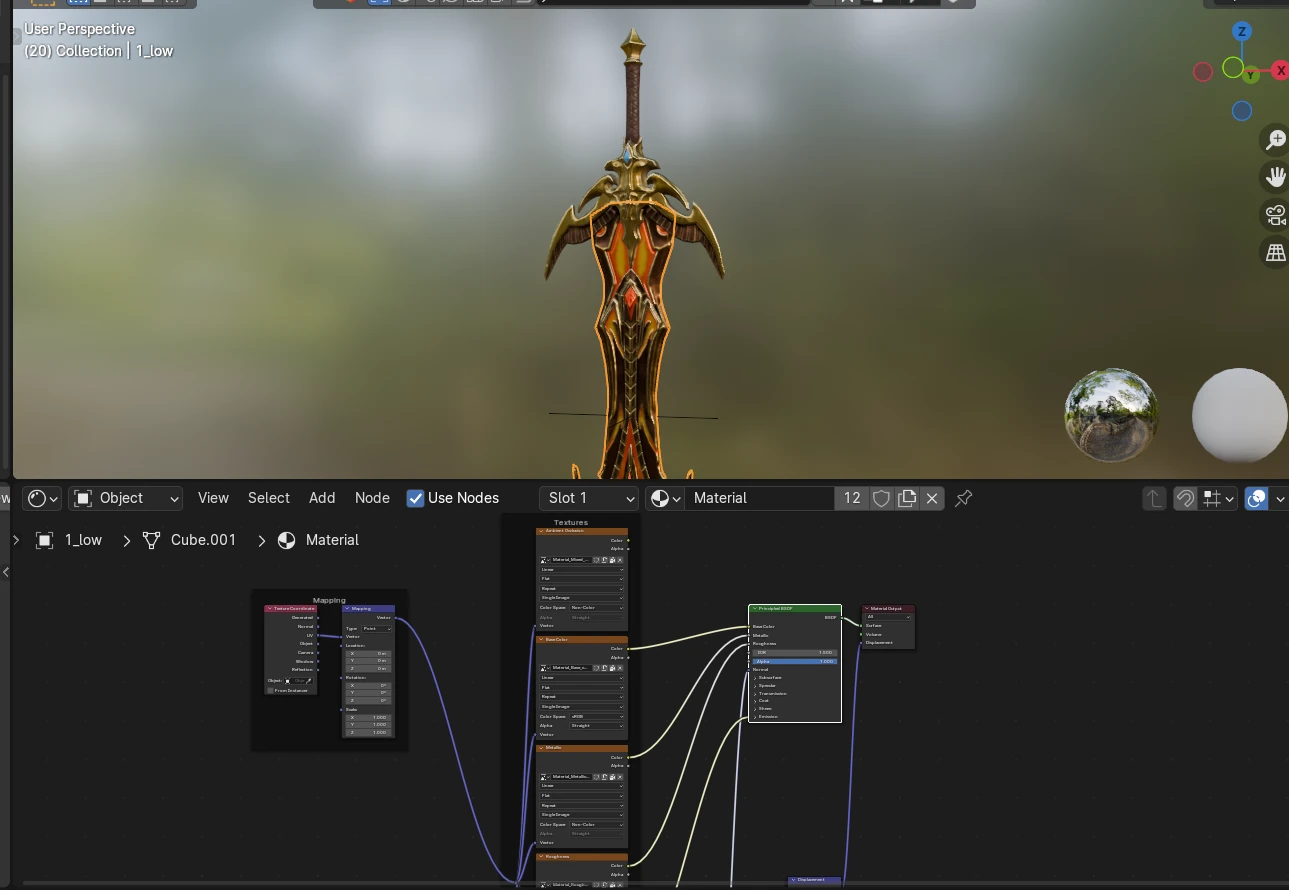Toggle the node editor snapping magnet
This screenshot has height=890, width=1289.
click(x=1185, y=498)
